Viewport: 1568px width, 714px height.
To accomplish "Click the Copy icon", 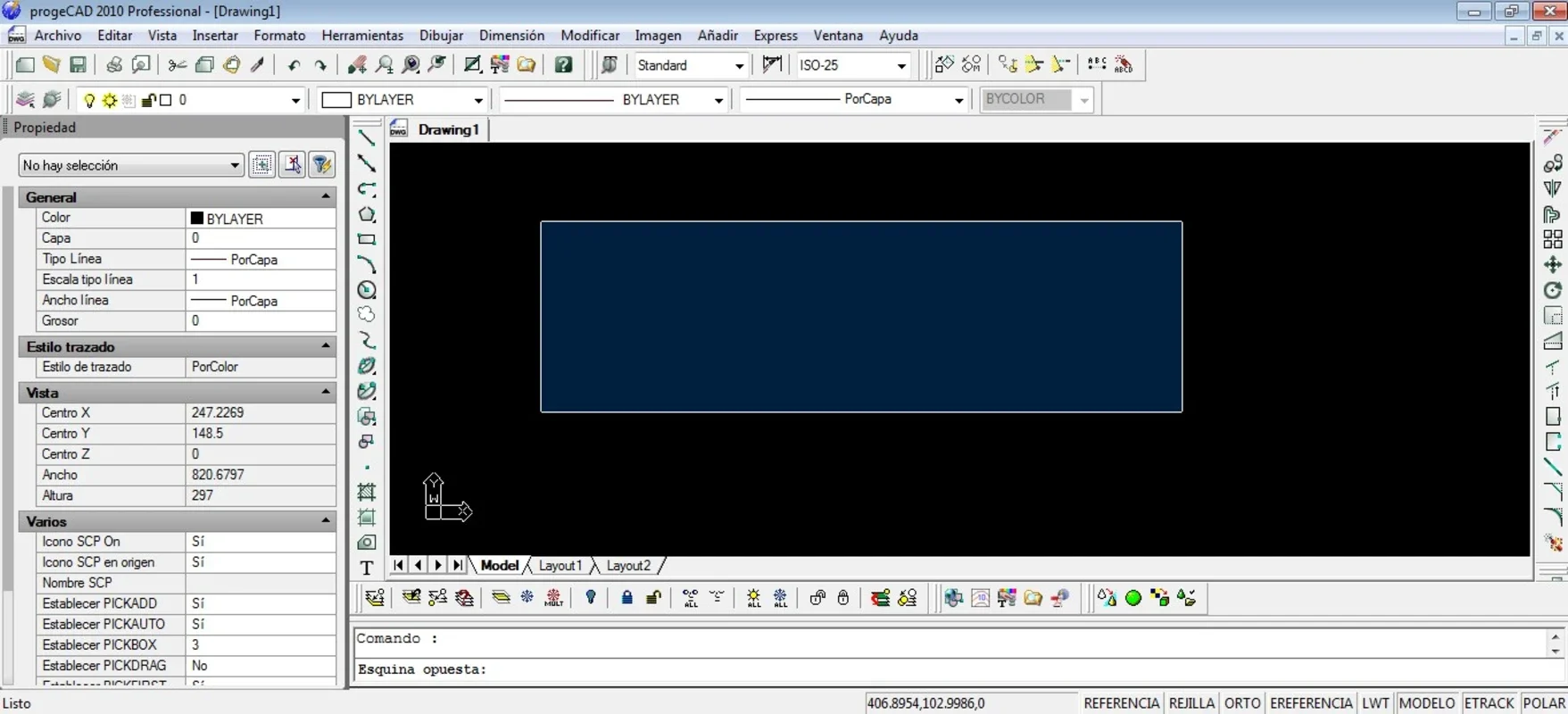I will point(204,65).
